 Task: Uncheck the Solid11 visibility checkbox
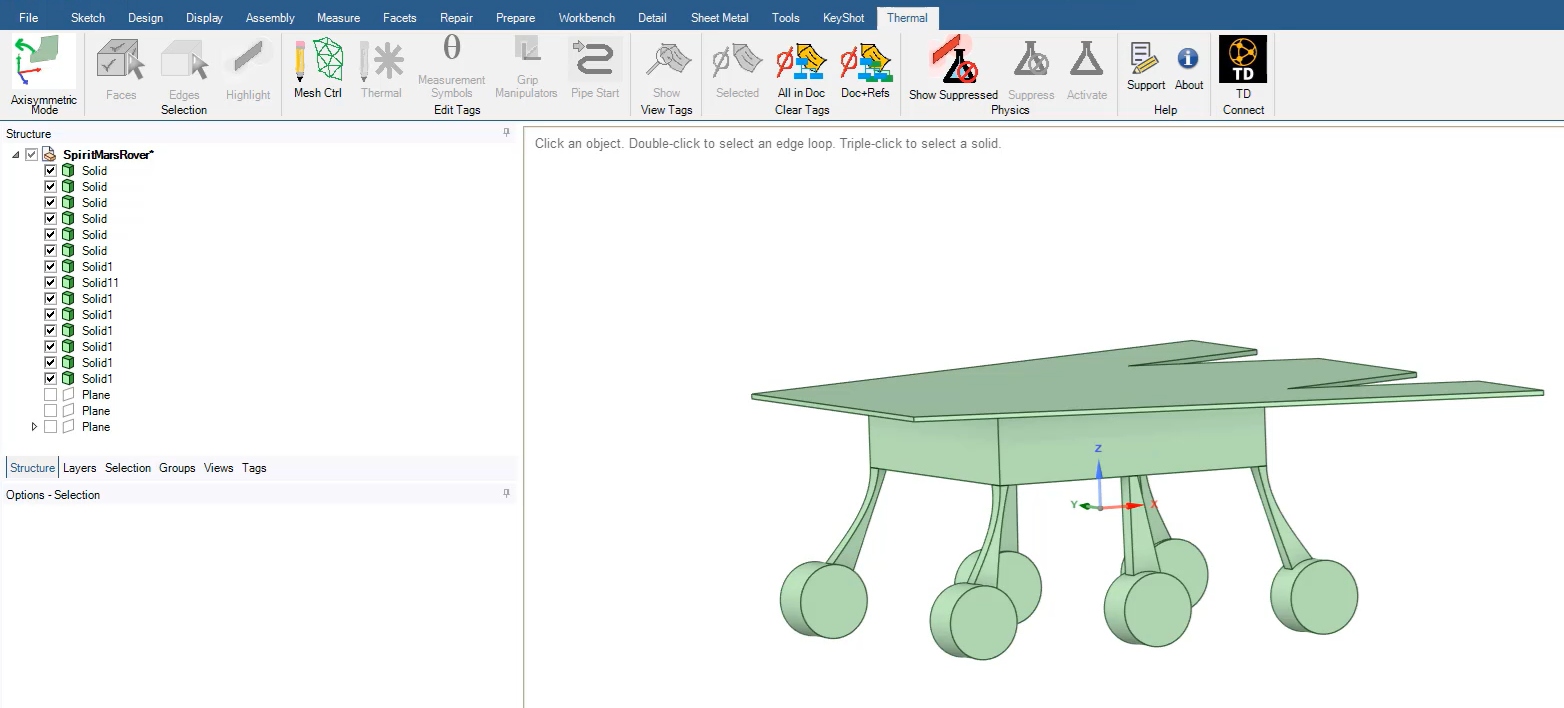pyautogui.click(x=51, y=283)
